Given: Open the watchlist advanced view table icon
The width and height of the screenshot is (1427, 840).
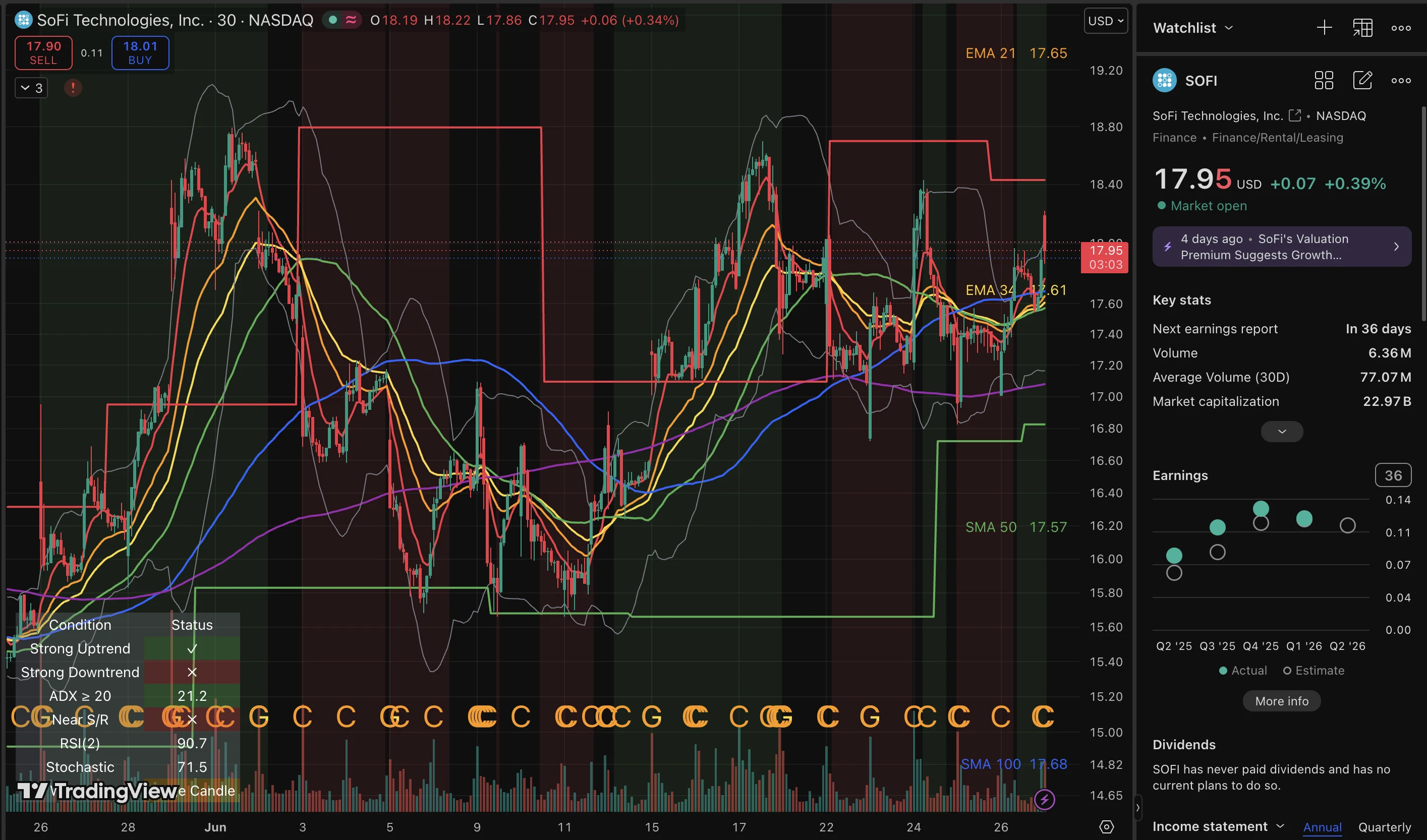Looking at the screenshot, I should pyautogui.click(x=1362, y=28).
